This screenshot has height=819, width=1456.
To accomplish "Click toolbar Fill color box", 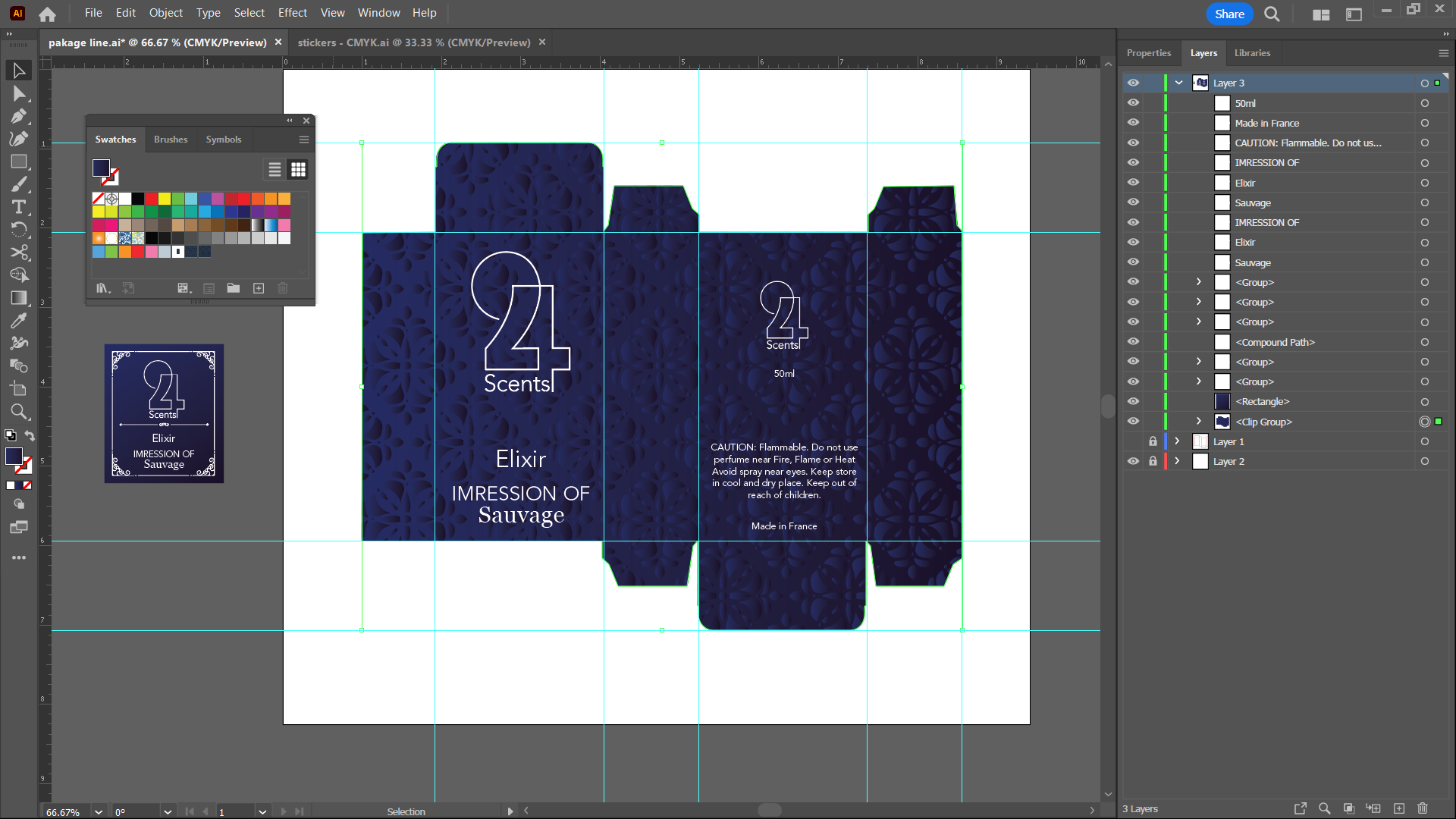I will [x=14, y=456].
